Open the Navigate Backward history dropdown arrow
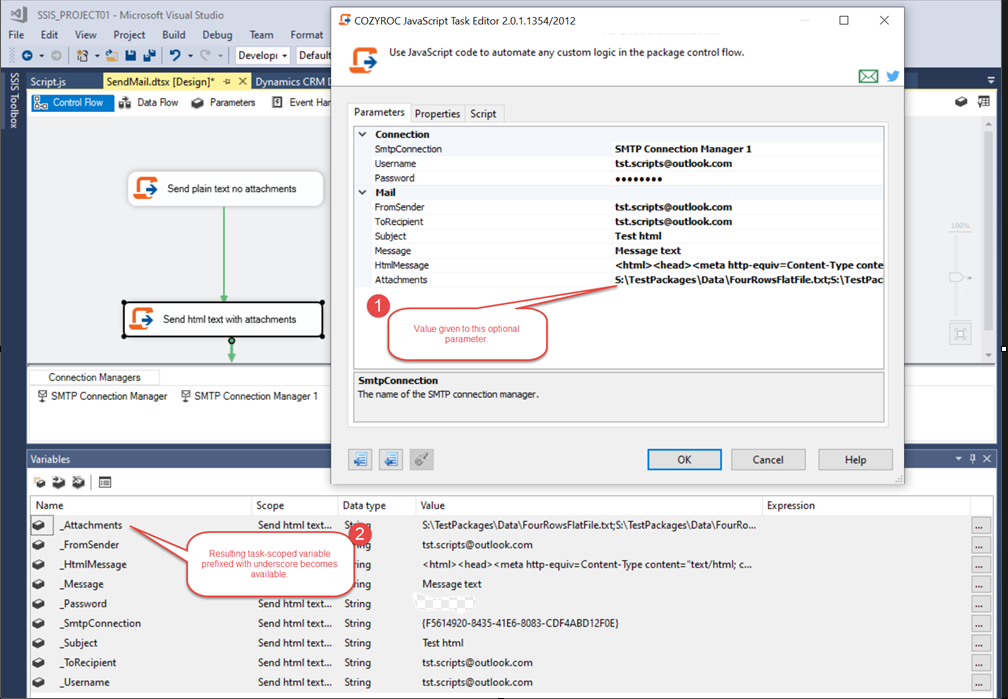 (42, 56)
